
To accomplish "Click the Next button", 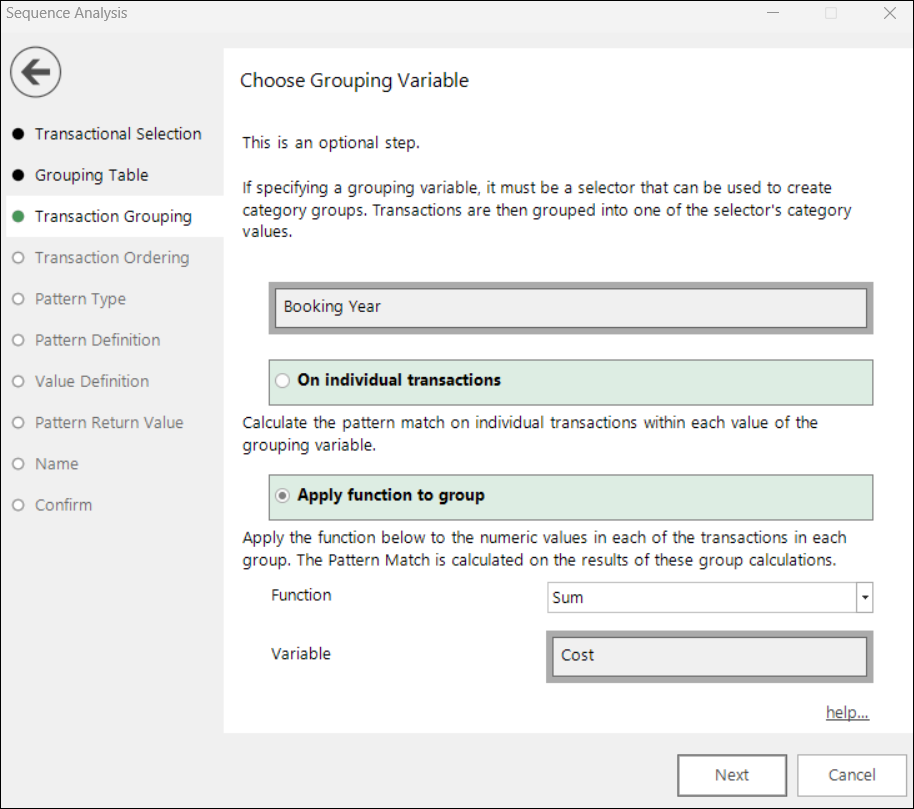I will point(732,775).
